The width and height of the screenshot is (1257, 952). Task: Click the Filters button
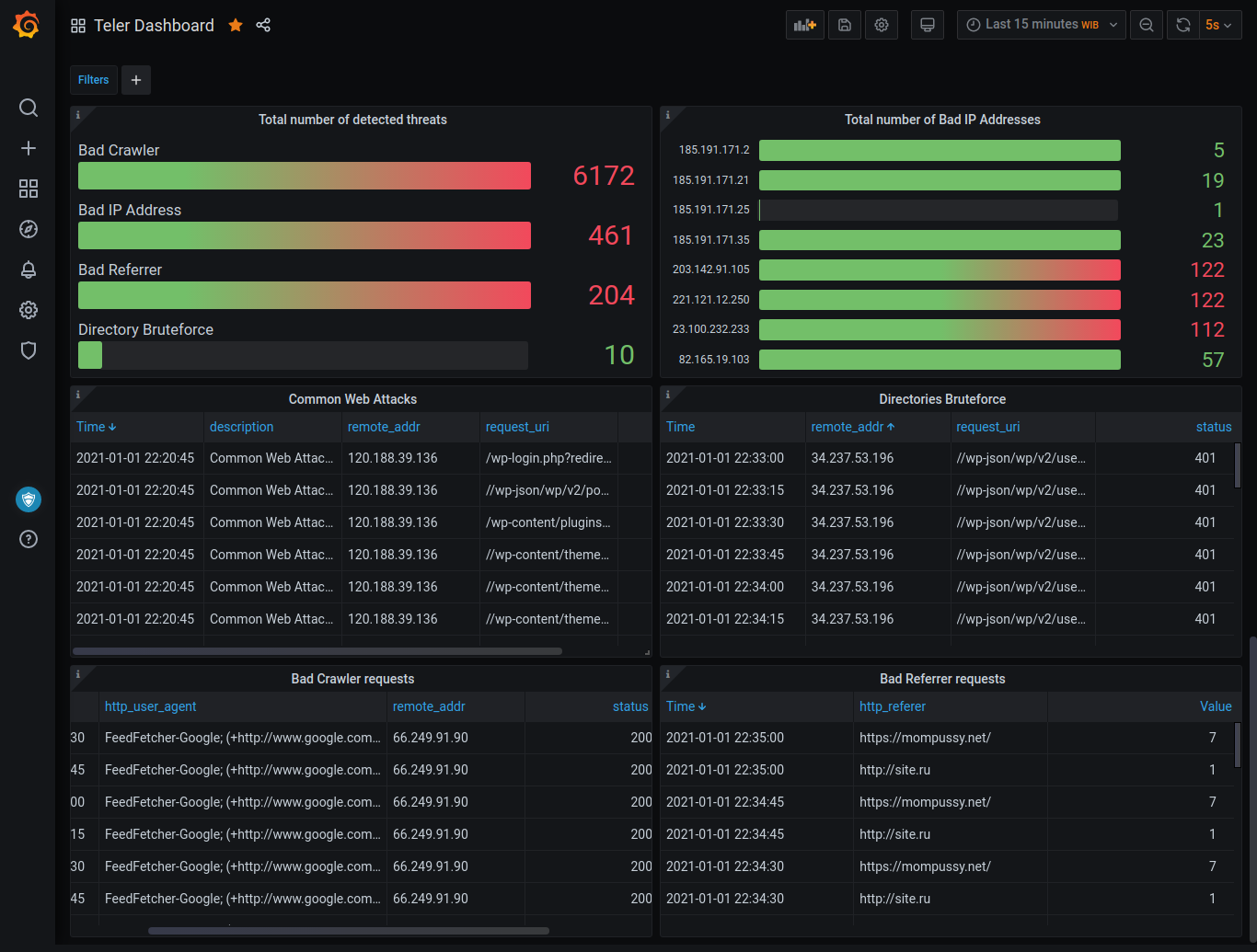click(93, 80)
